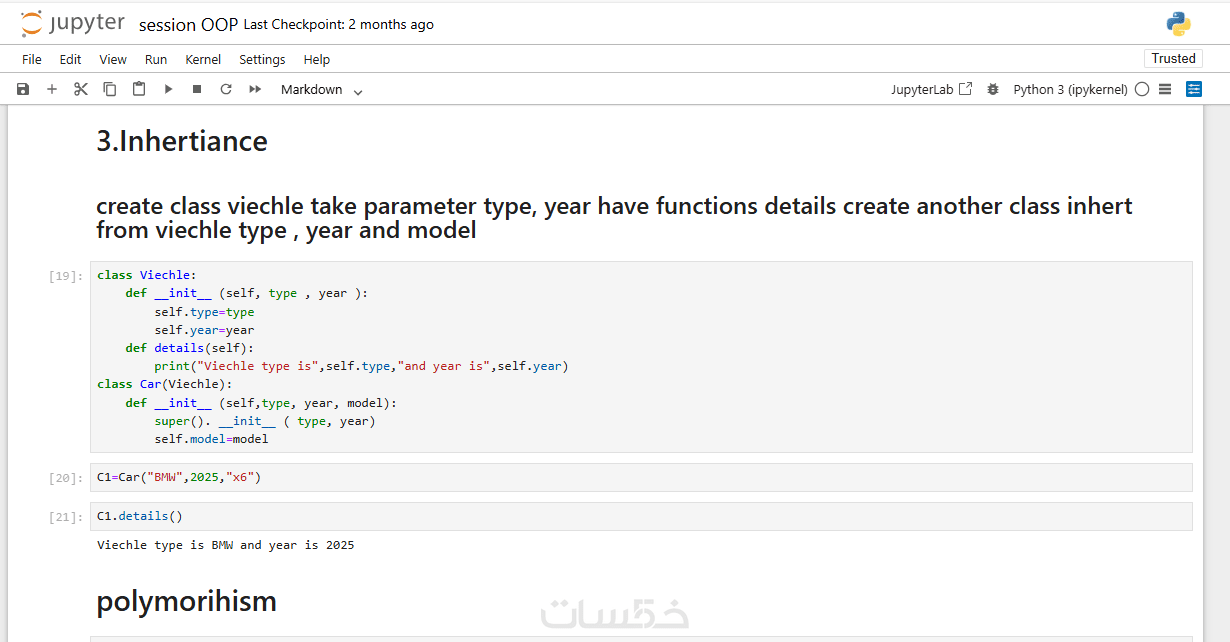The image size is (1230, 642).
Task: Open the cell type Markdown dropdown
Action: point(321,90)
